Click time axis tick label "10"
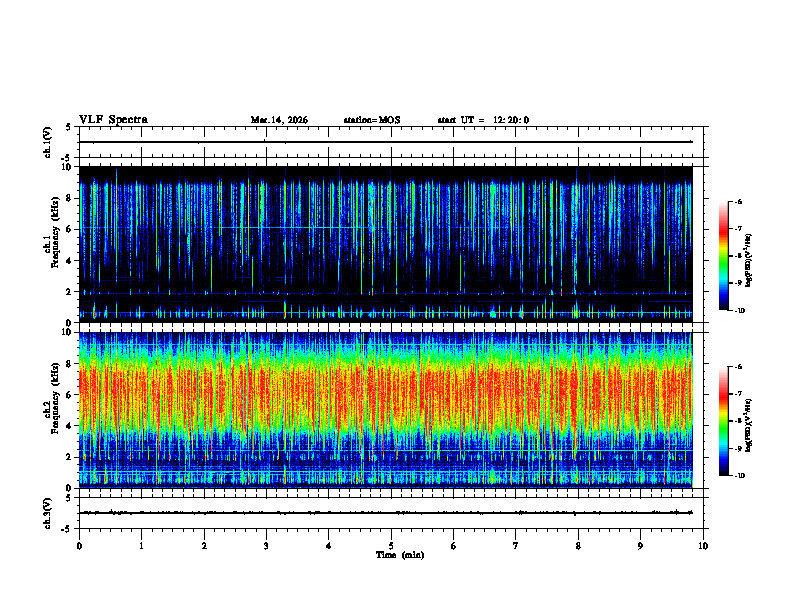This screenshot has height=612, width=792. click(703, 546)
